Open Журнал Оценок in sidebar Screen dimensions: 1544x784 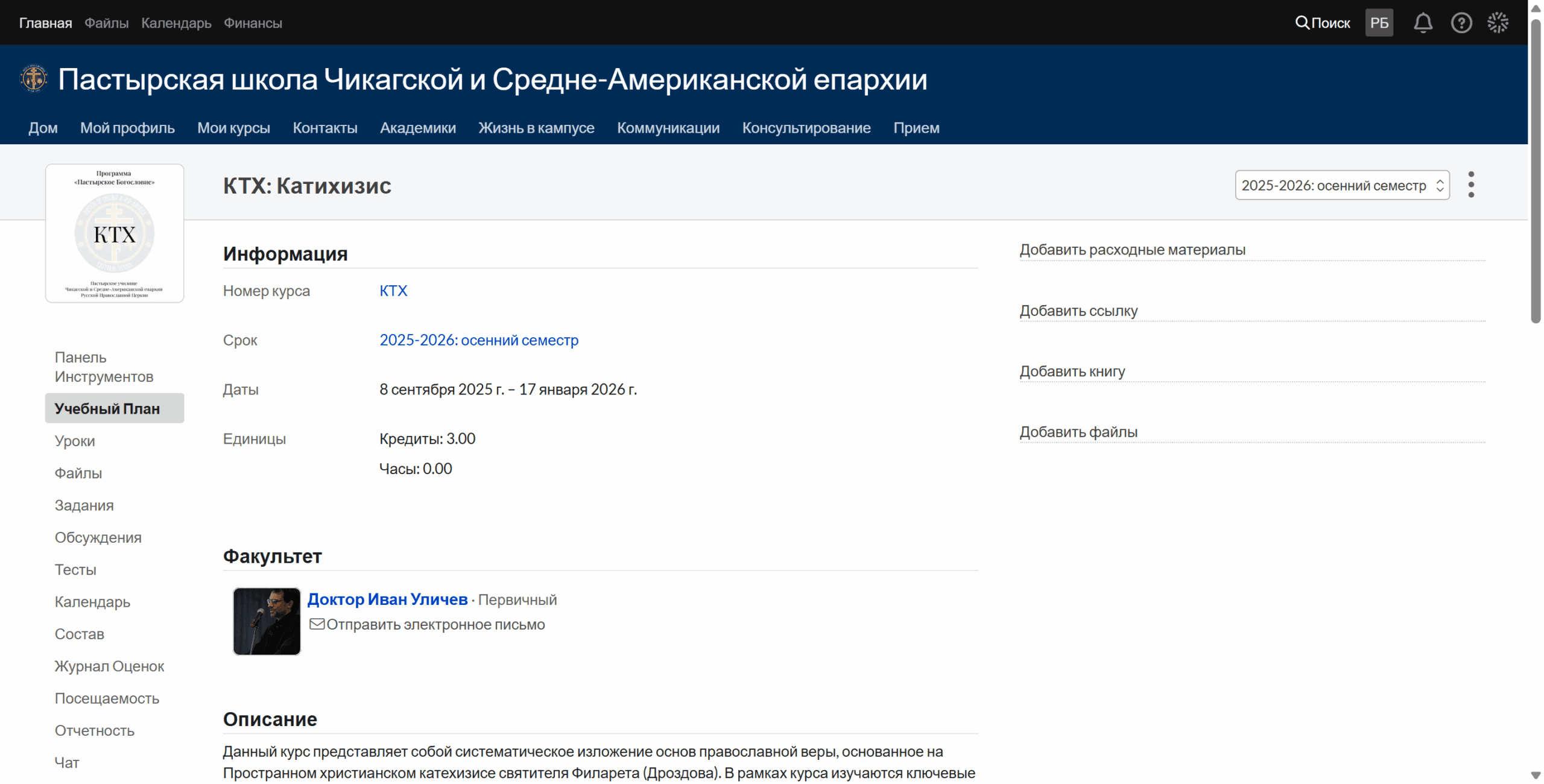pos(109,666)
